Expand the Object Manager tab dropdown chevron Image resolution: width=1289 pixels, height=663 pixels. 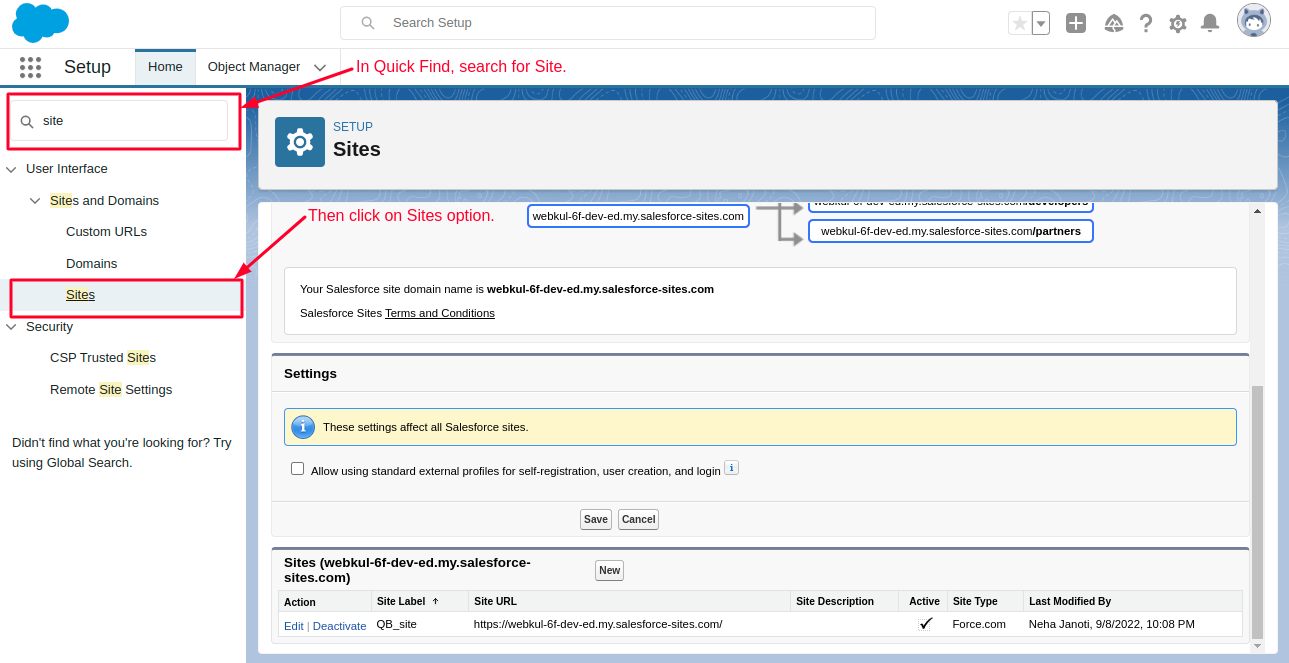click(320, 67)
